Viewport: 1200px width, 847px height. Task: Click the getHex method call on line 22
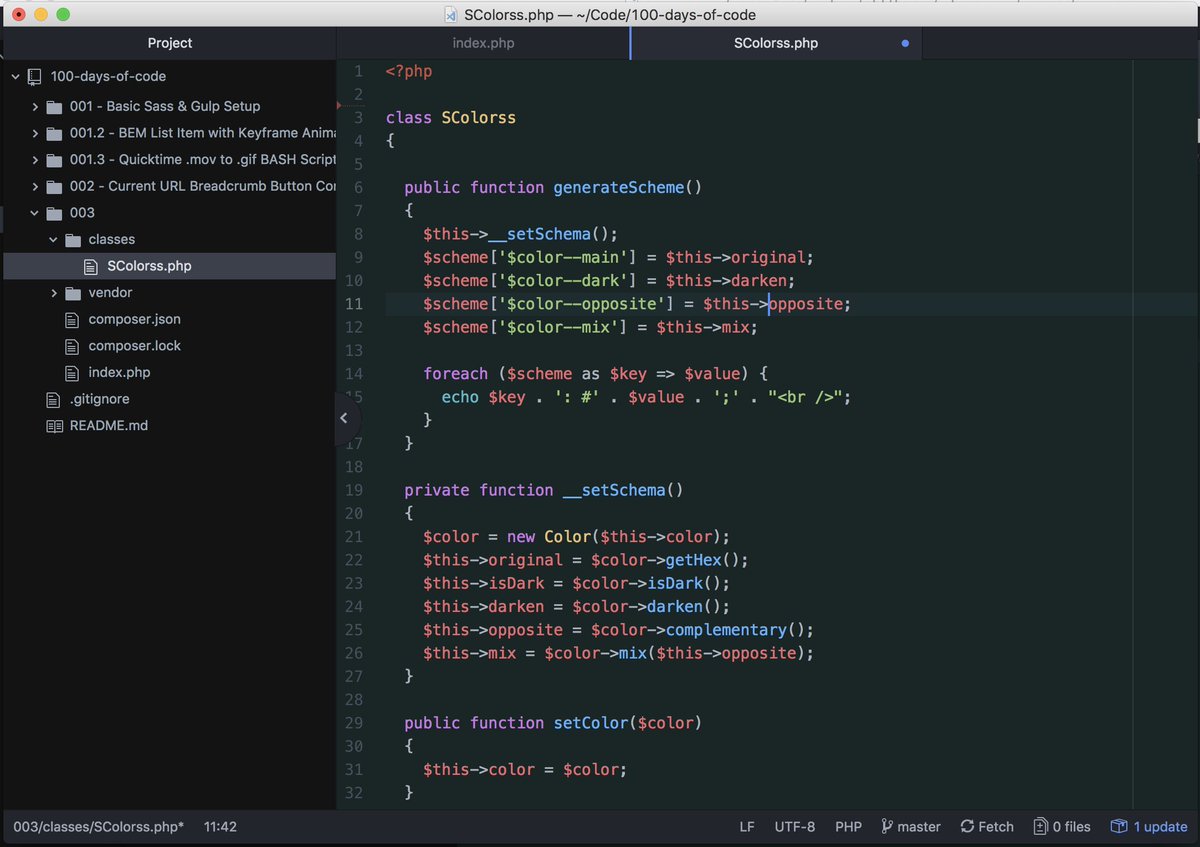(694, 560)
